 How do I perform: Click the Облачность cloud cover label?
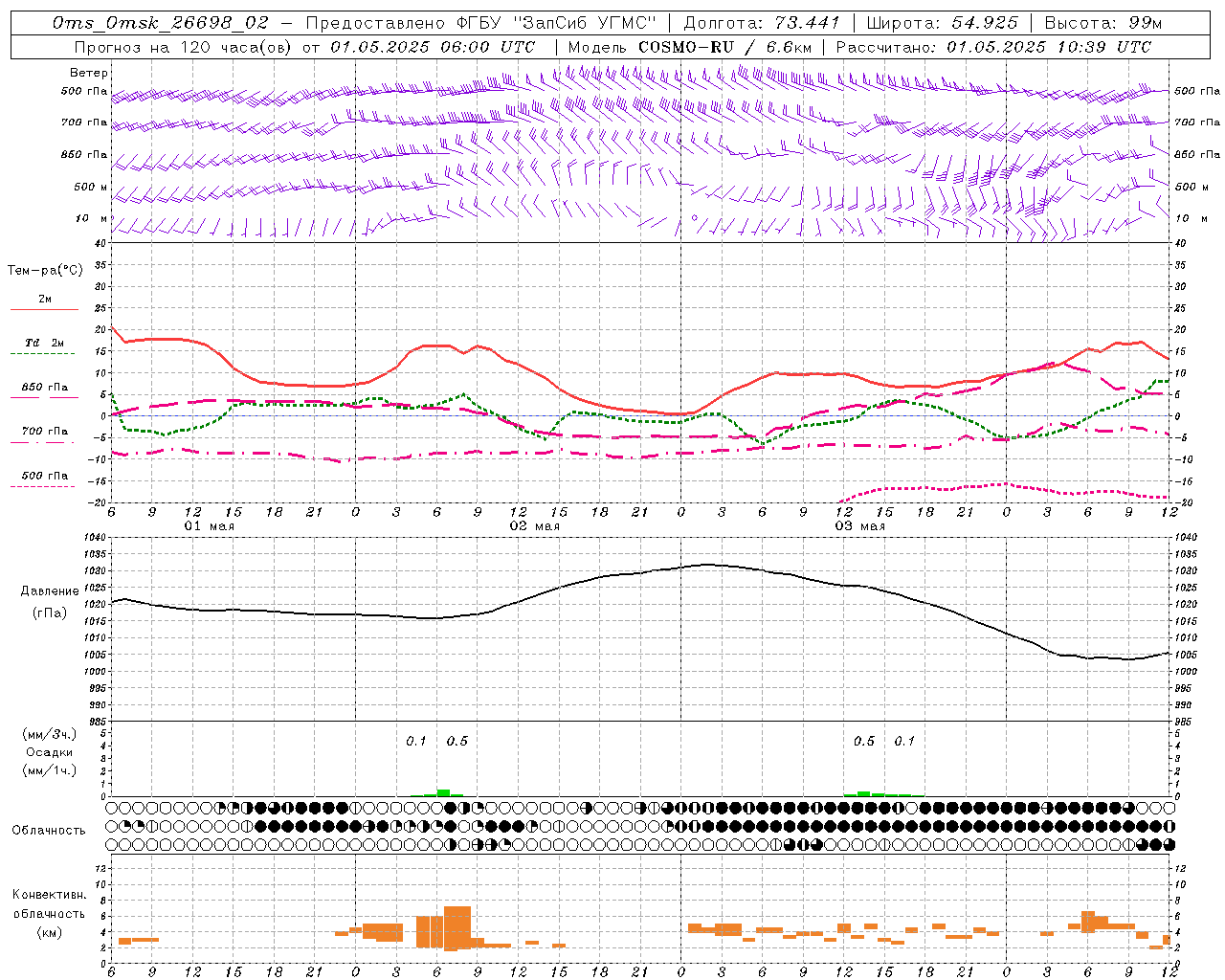click(49, 830)
